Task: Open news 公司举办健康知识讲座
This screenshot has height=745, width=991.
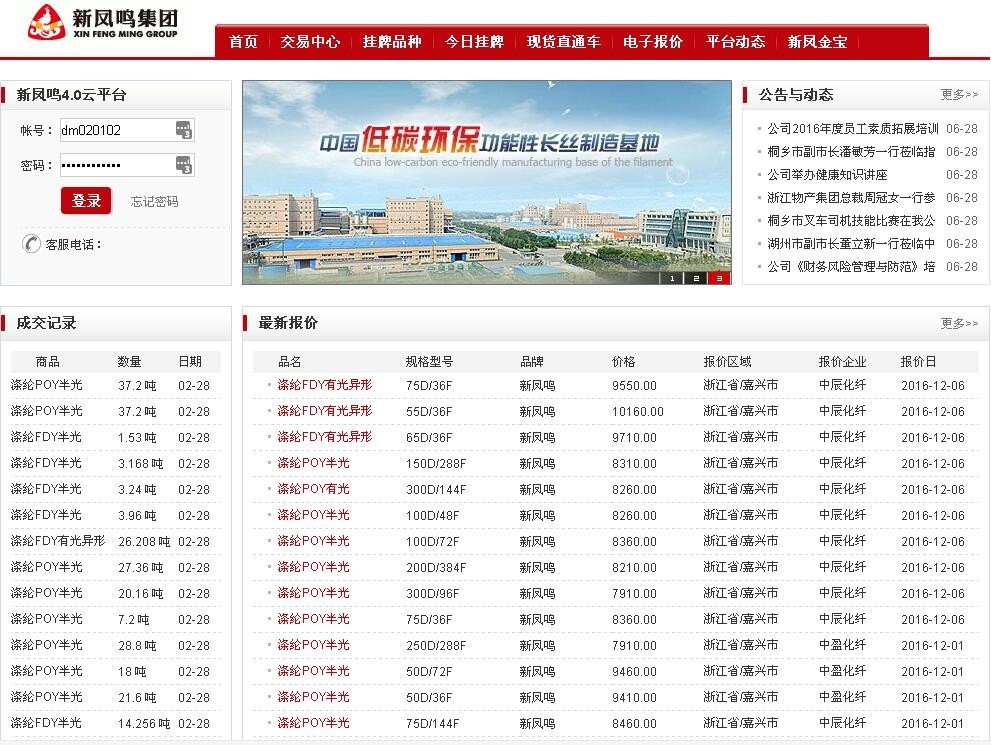Action: (x=827, y=174)
